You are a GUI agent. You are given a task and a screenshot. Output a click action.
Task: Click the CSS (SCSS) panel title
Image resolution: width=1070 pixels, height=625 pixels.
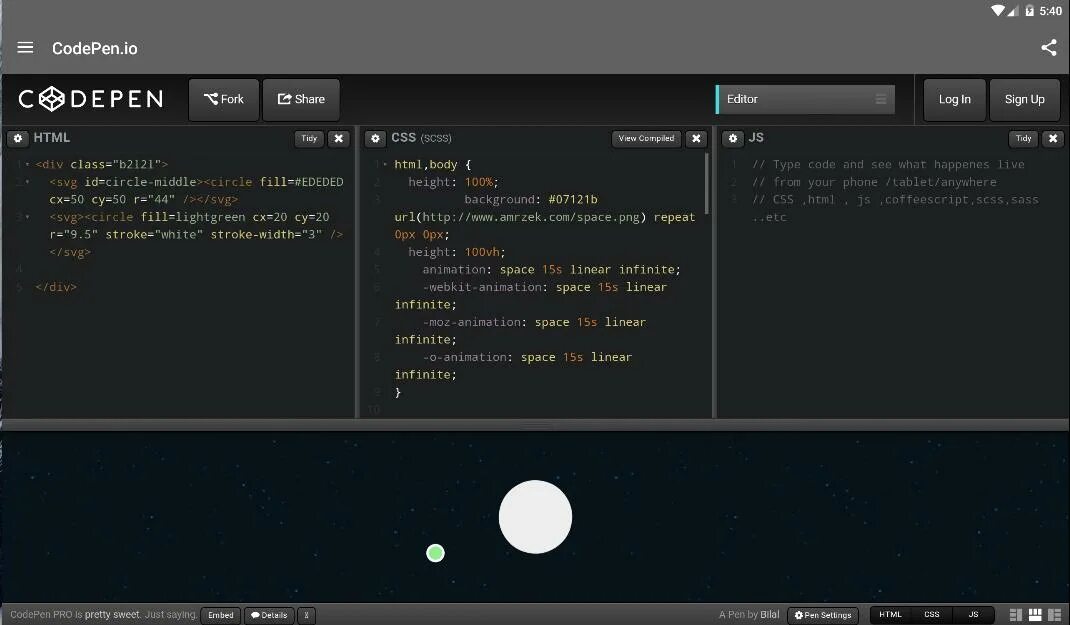tap(421, 138)
